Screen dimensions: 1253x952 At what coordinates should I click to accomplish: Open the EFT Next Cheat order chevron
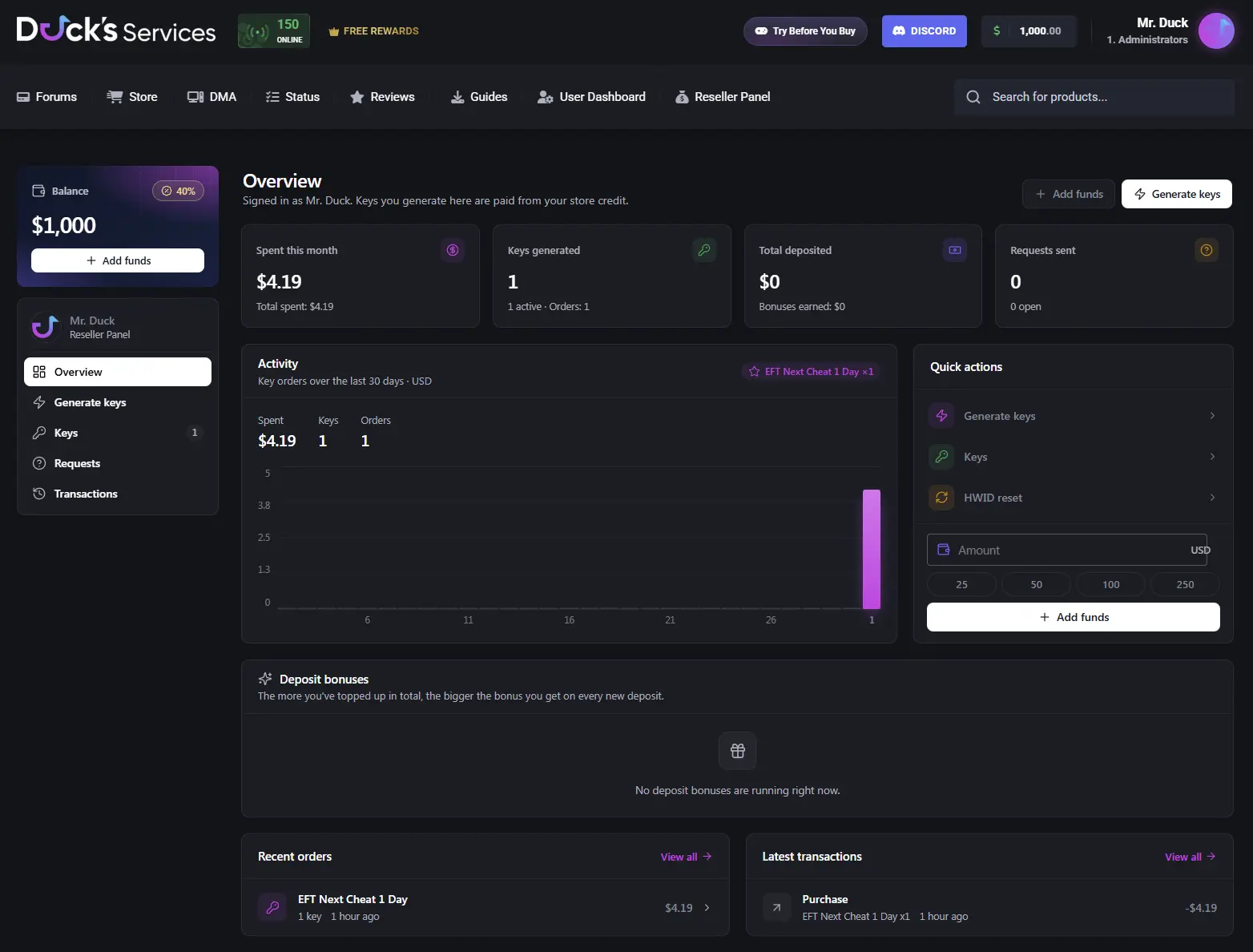point(707,908)
